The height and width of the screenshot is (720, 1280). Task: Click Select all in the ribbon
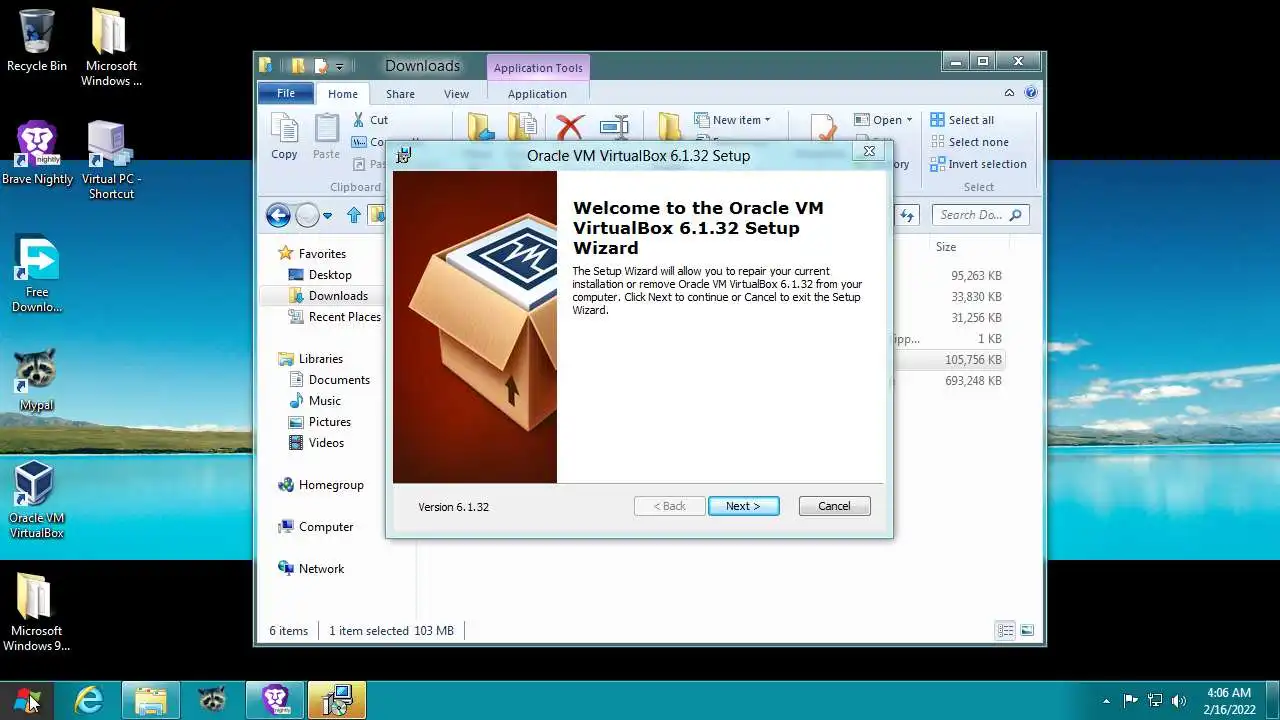pos(962,120)
